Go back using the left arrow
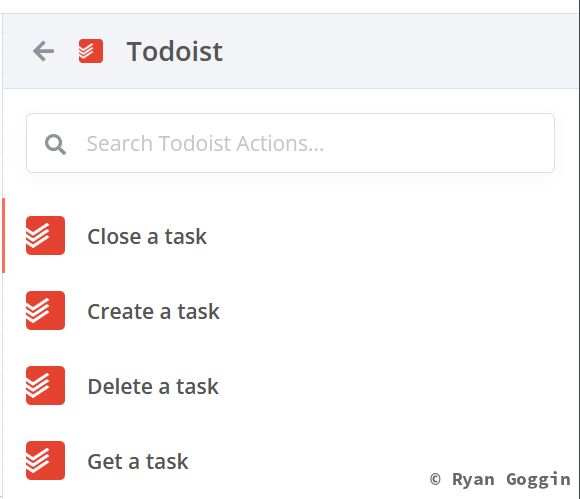This screenshot has width=580, height=499. pos(44,51)
